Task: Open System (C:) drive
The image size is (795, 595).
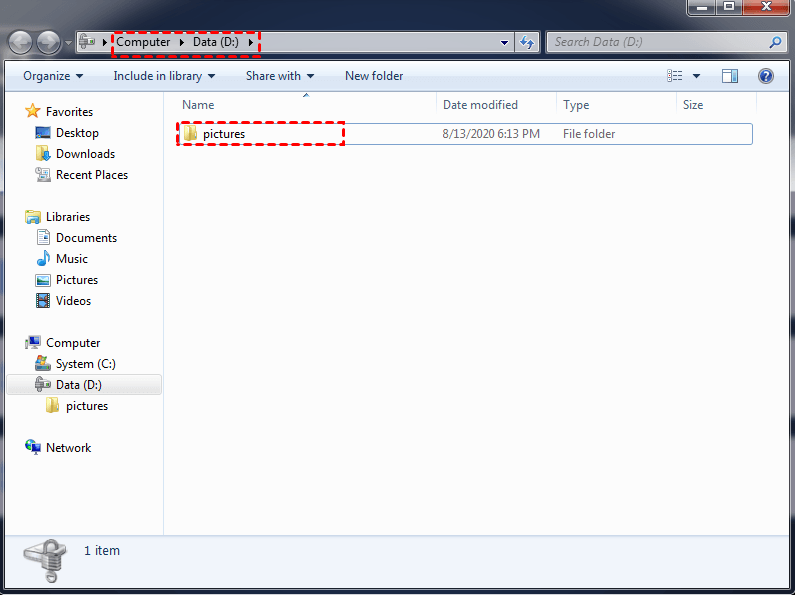Action: pyautogui.click(x=86, y=364)
